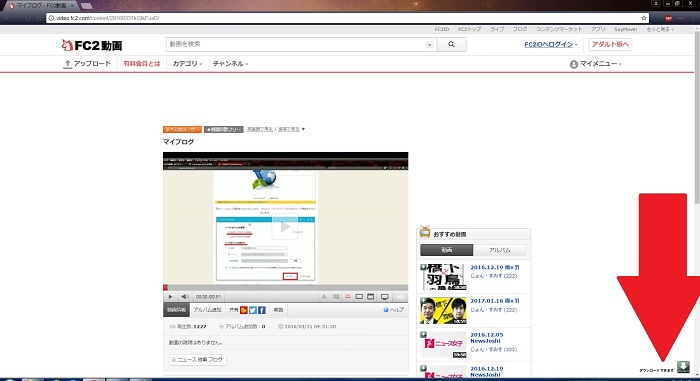
Task: Select the 動画 tab in recommended panel
Action: click(x=446, y=250)
